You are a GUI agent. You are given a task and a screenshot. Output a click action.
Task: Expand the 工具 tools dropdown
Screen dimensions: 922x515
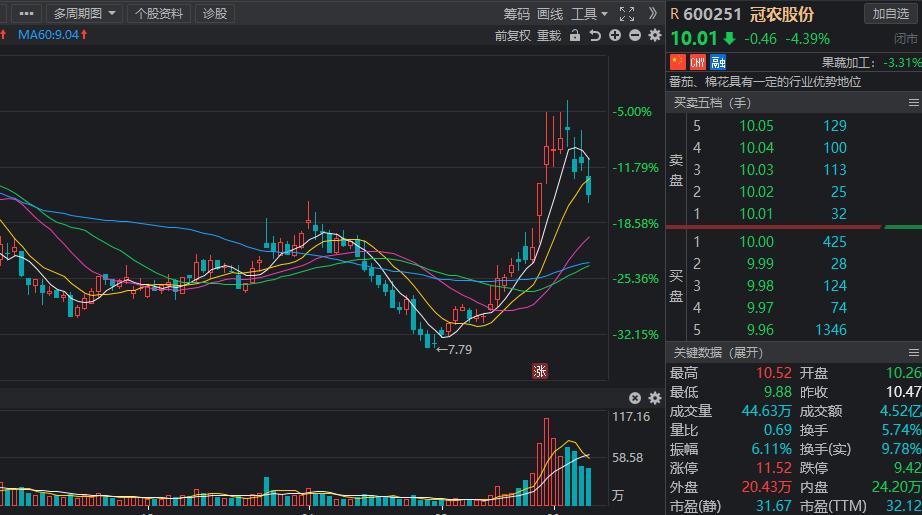(x=590, y=14)
